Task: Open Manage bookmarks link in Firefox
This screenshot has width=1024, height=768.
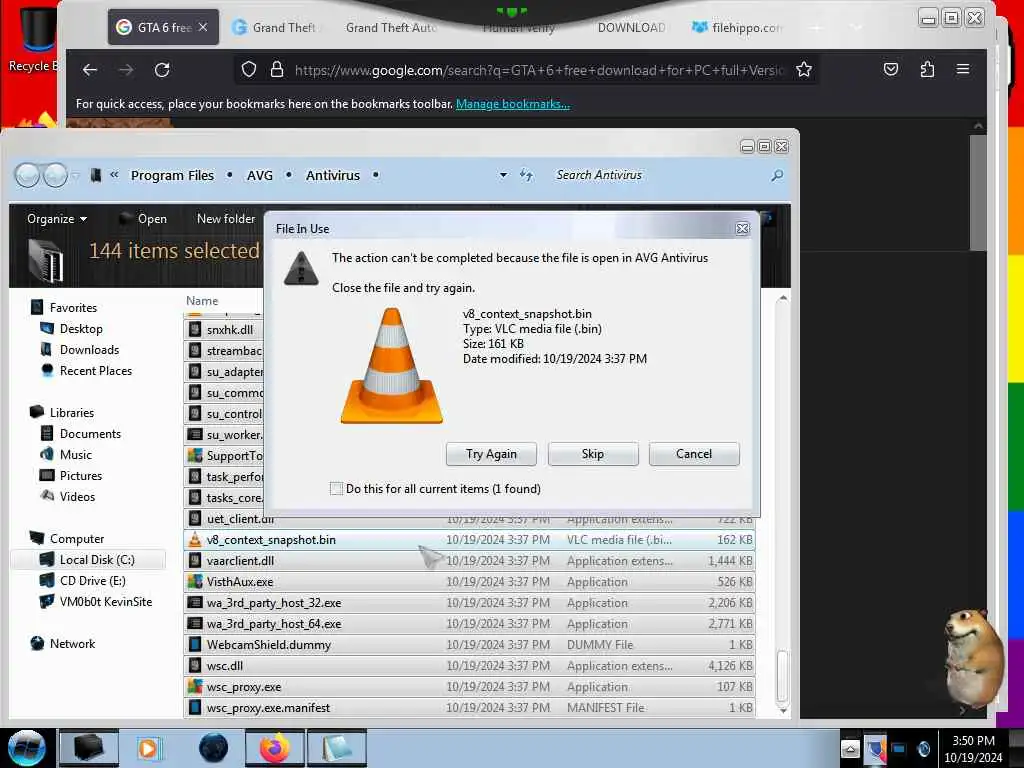Action: 513,104
